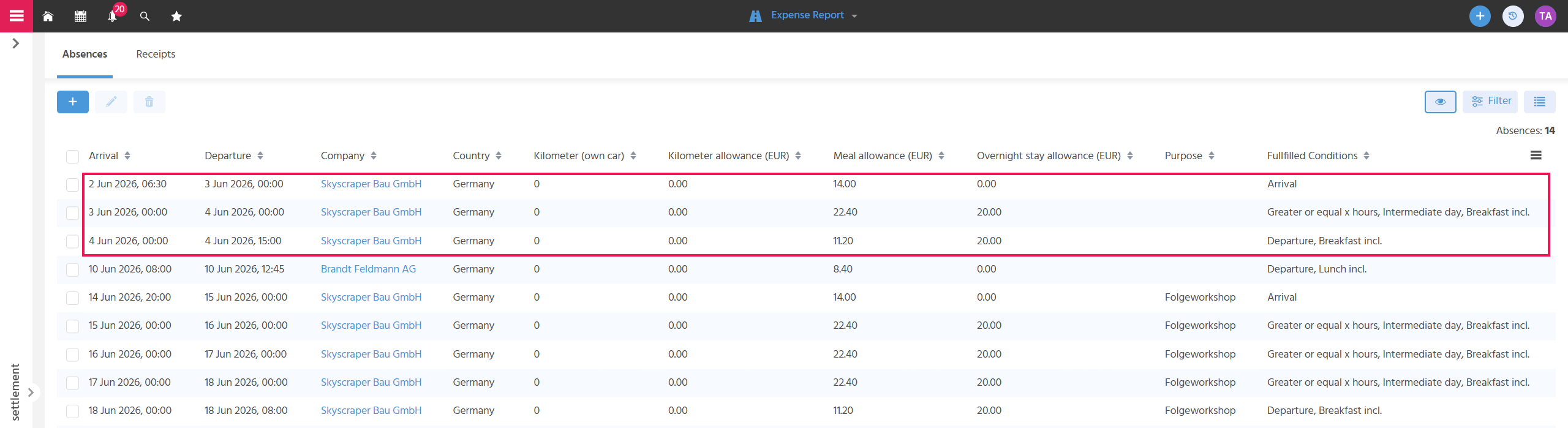
Task: Select the 10 Jun 2026, 08:00 row checkbox
Action: tap(72, 269)
